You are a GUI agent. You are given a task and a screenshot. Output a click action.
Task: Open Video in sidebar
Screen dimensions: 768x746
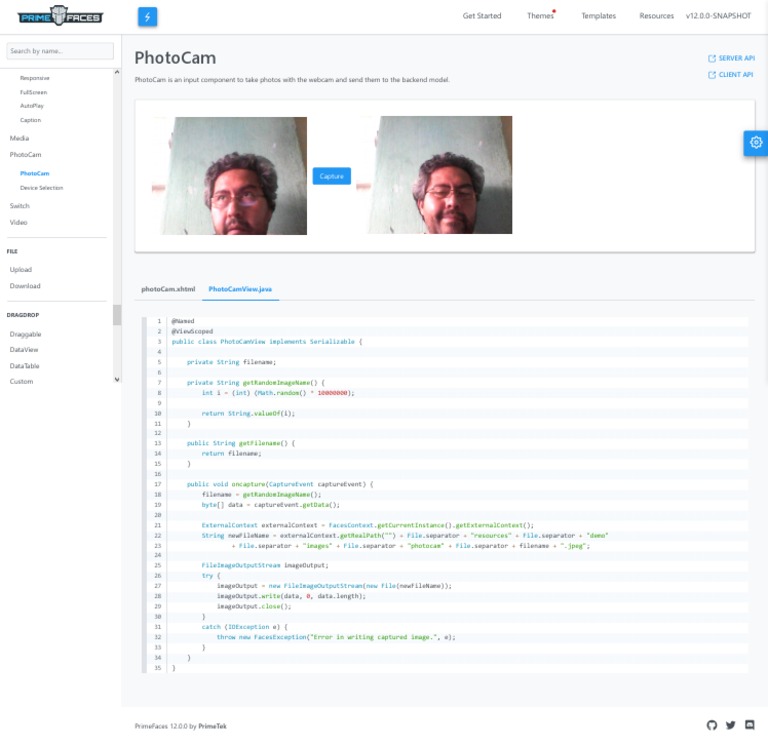click(19, 222)
